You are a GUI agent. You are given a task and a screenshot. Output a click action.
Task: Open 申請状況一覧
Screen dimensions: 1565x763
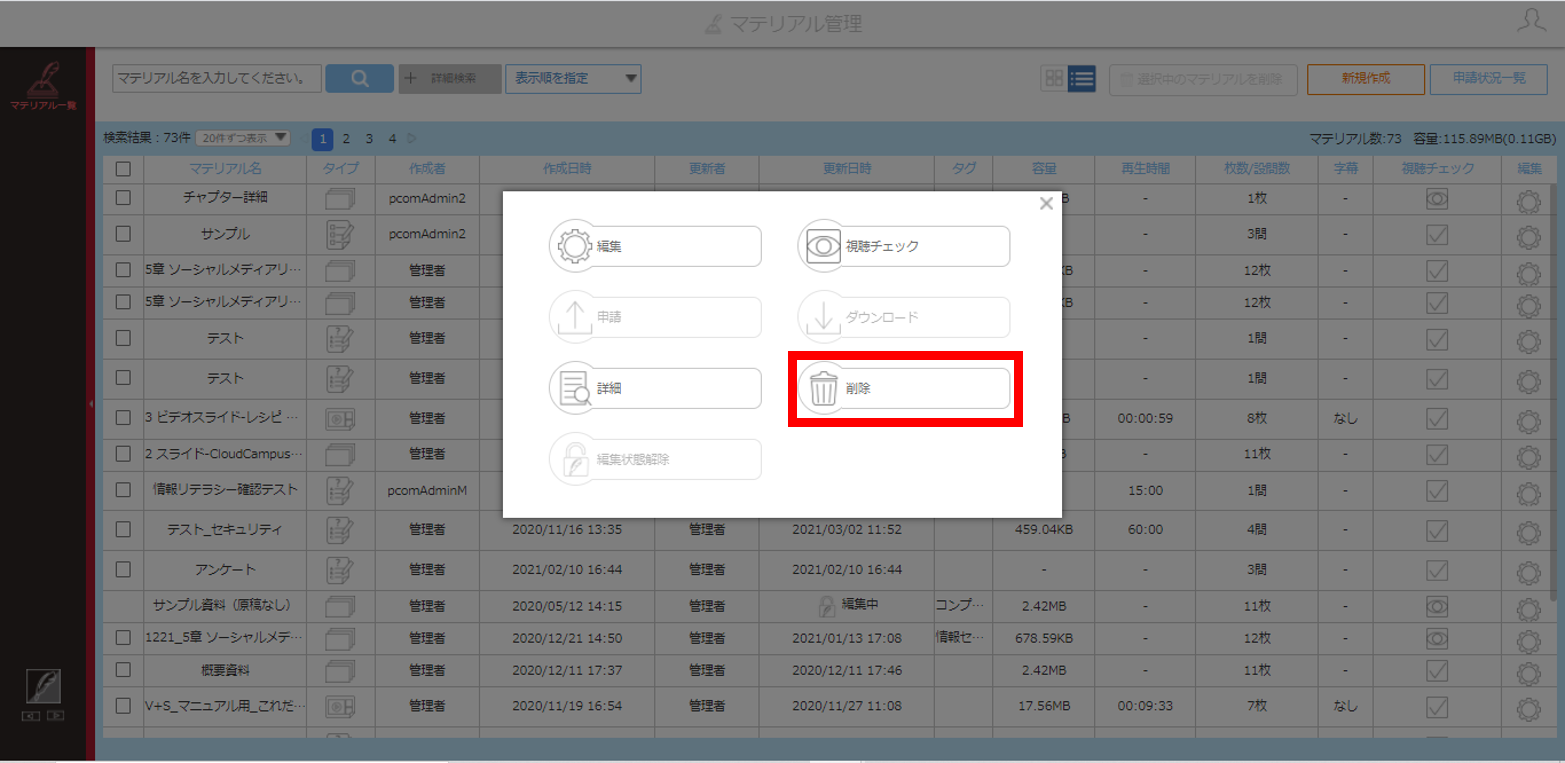[1490, 79]
